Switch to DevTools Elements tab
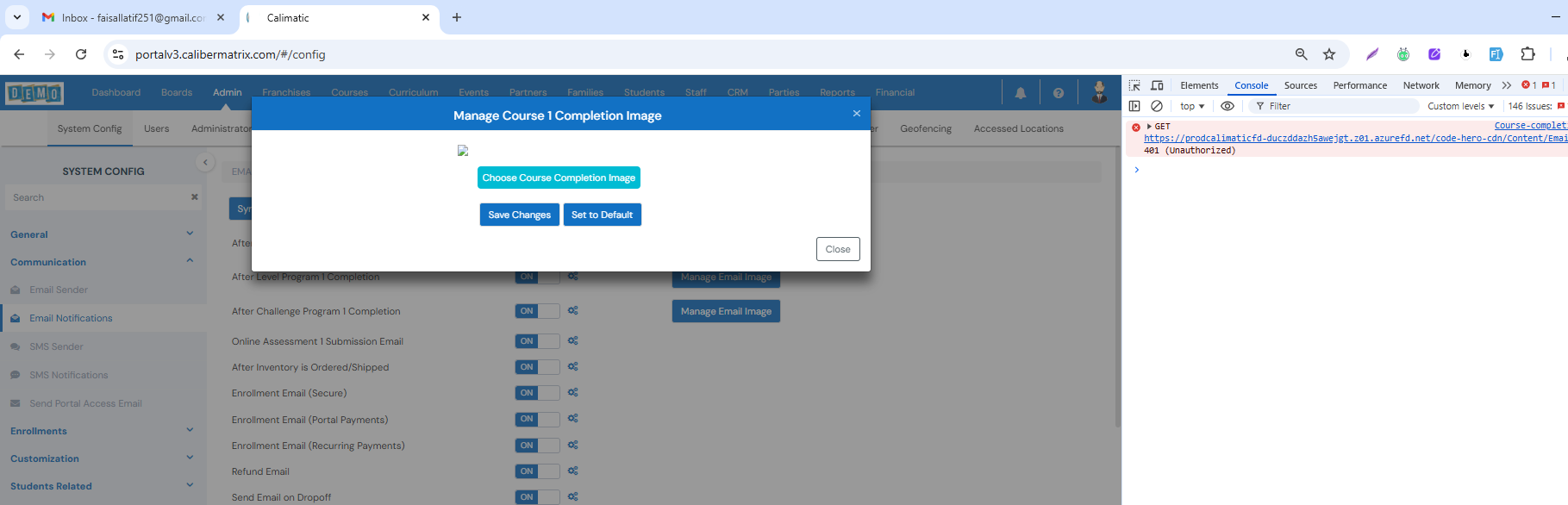 (x=1199, y=85)
